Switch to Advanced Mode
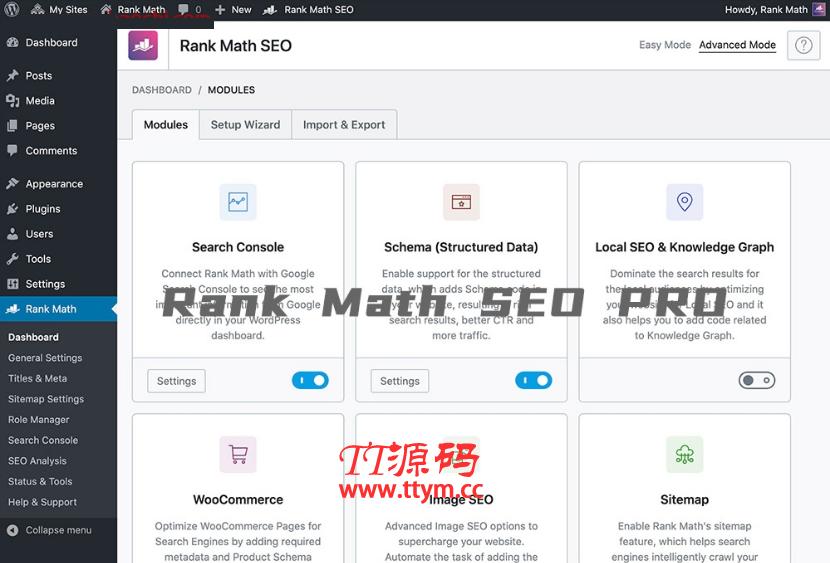 [x=737, y=45]
